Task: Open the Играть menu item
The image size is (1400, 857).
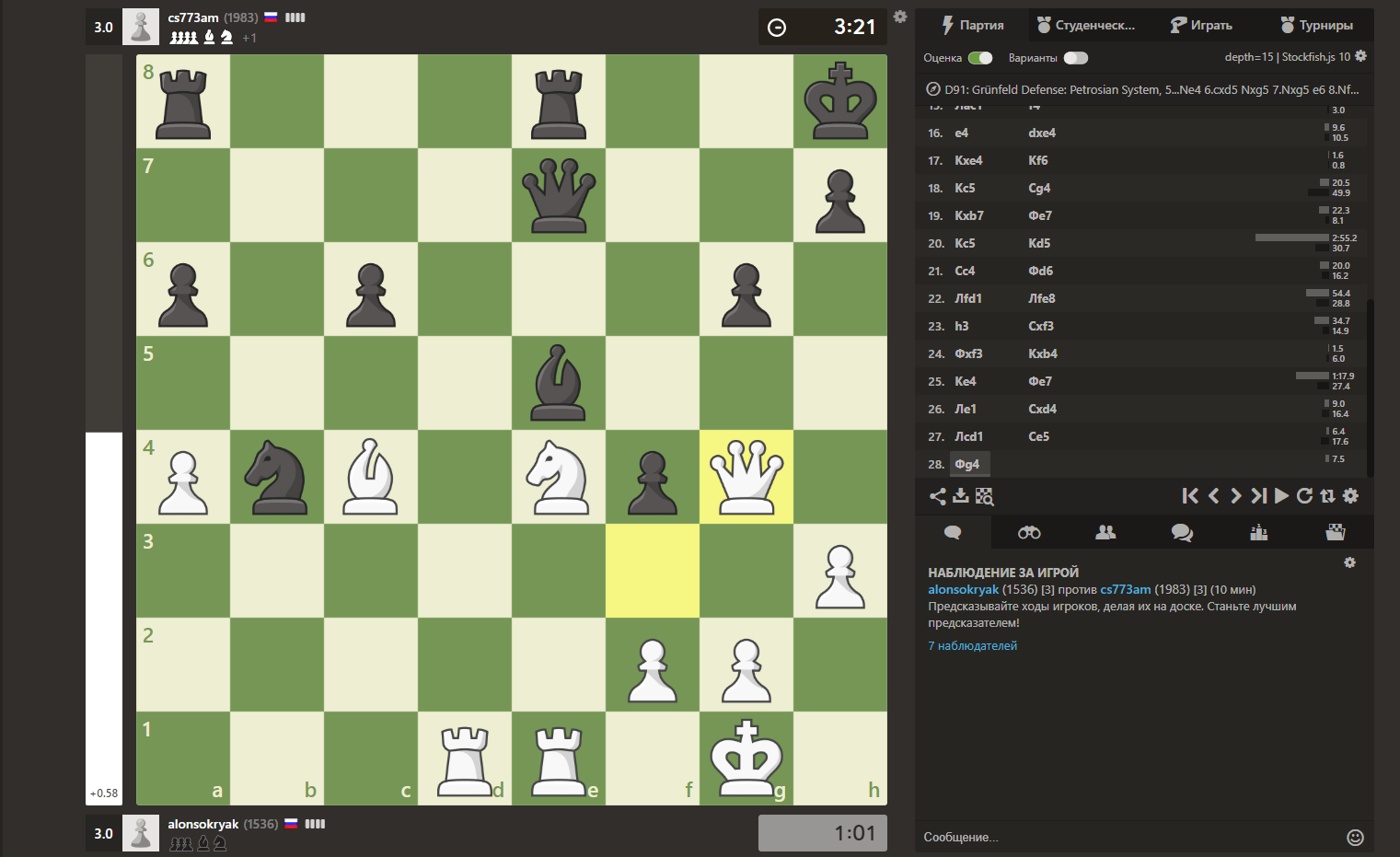Action: 1202,25
